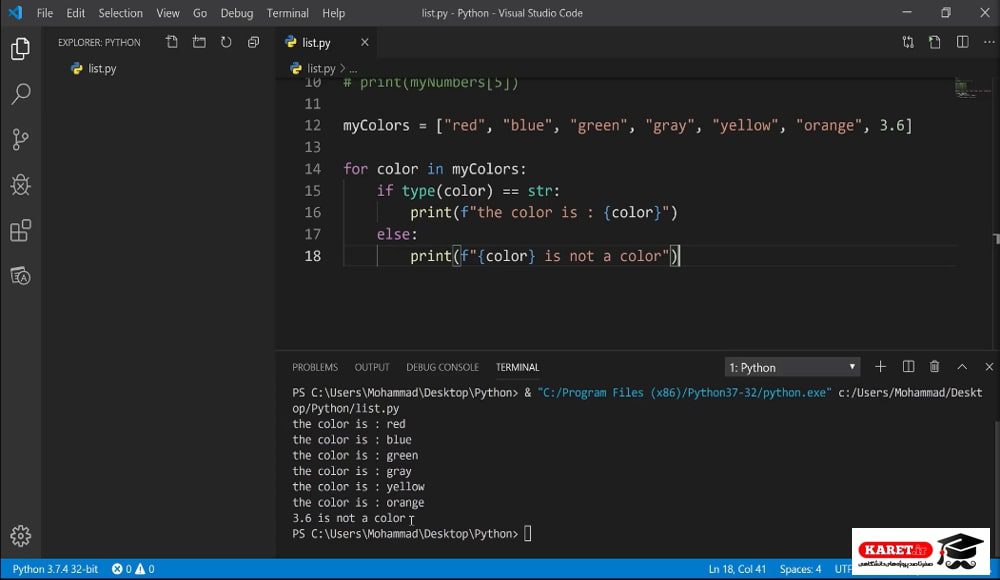This screenshot has height=580, width=1000.
Task: Create a new terminal with plus icon
Action: (x=881, y=367)
